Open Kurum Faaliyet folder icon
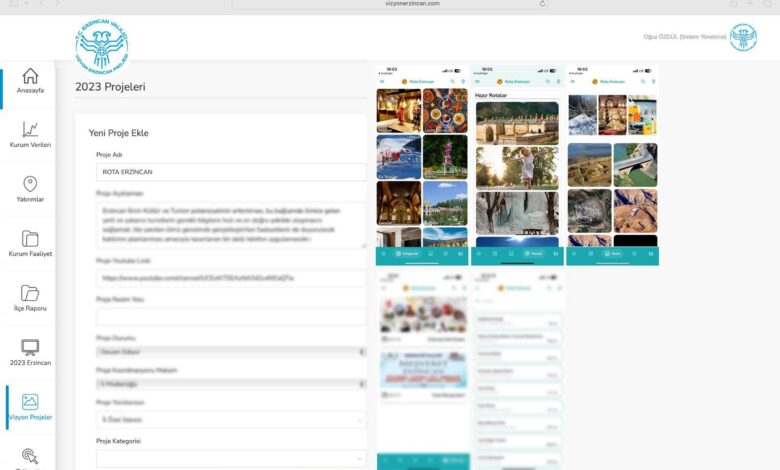This screenshot has width=780, height=470. pyautogui.click(x=30, y=239)
